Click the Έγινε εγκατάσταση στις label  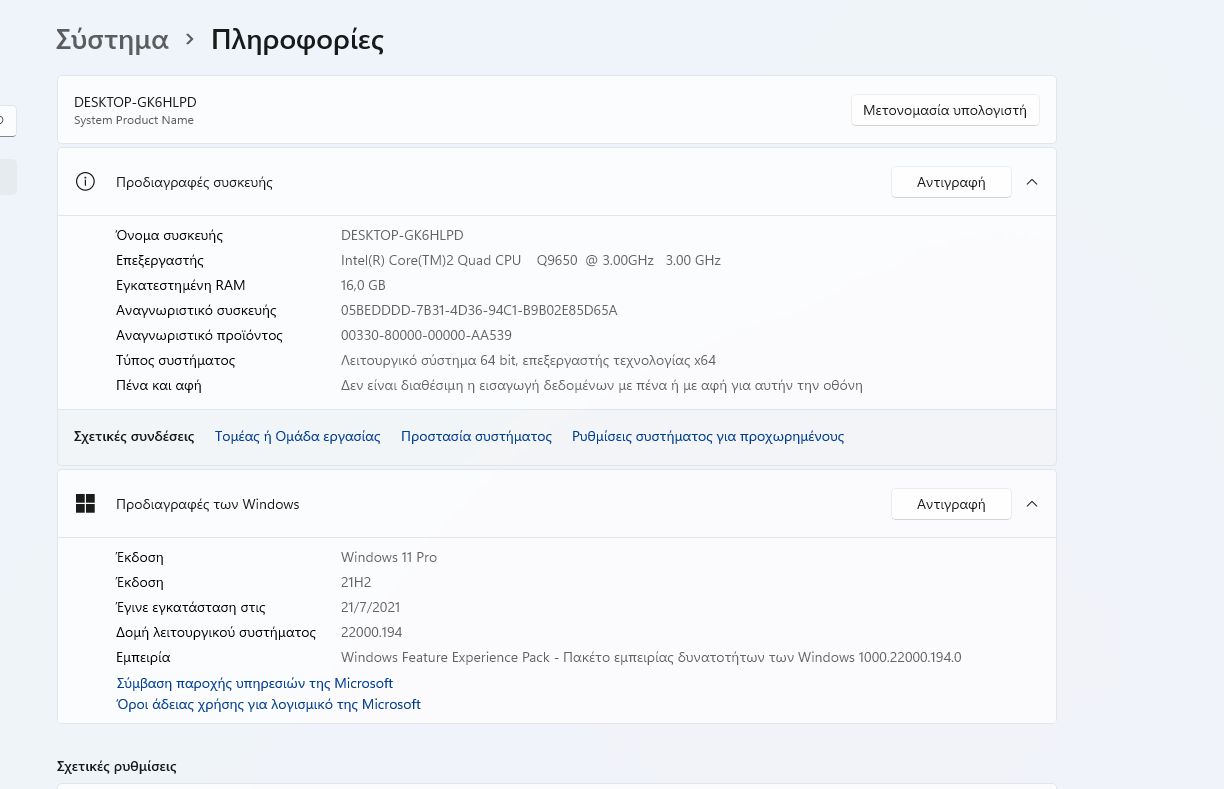(x=191, y=607)
